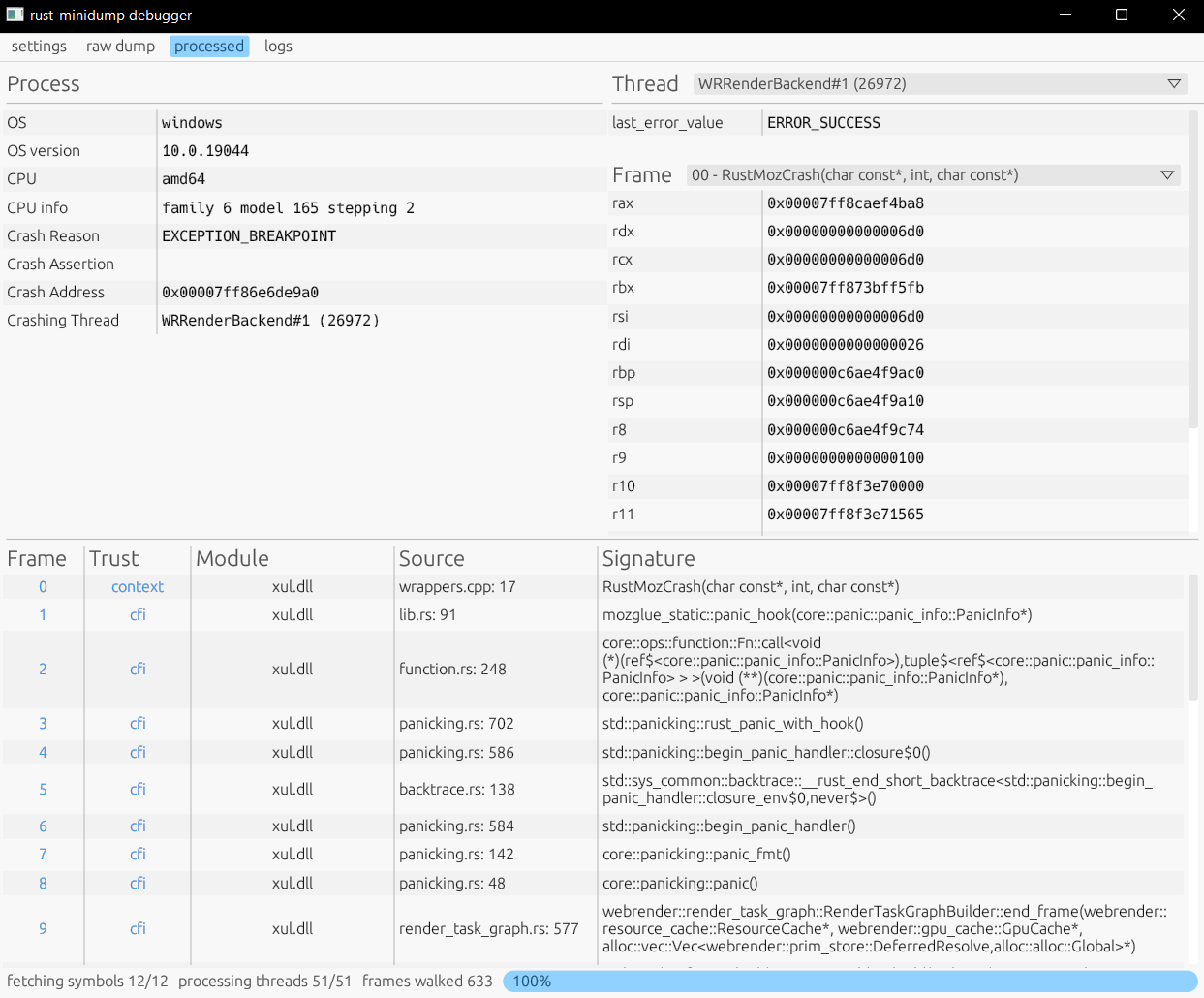This screenshot has height=998, width=1204.
Task: Click signature core::panicking::panic()
Action: pos(680,884)
